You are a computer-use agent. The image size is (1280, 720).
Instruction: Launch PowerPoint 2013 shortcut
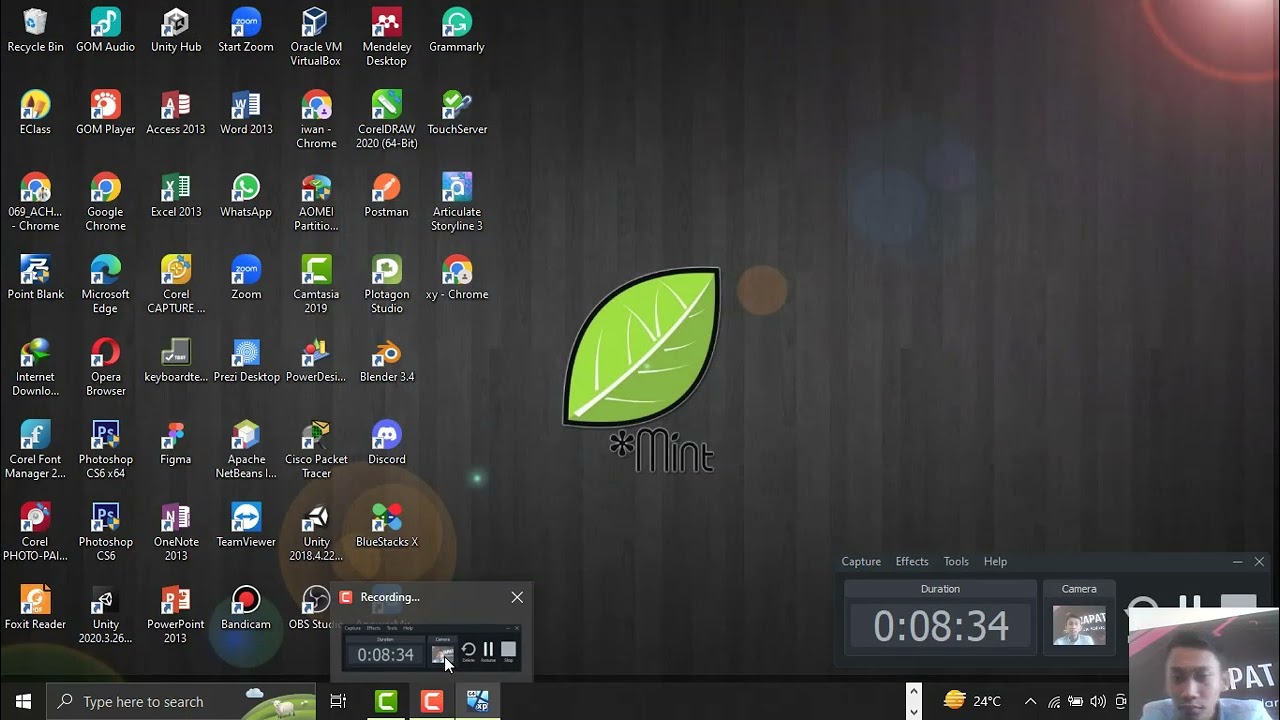pyautogui.click(x=176, y=615)
